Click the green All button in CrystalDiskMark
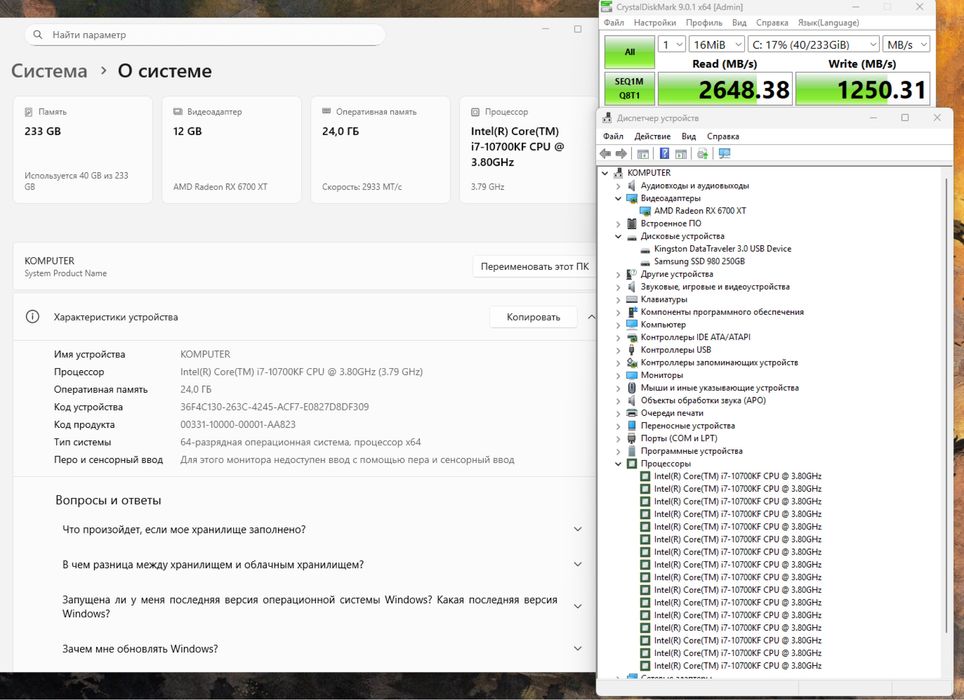This screenshot has width=964, height=700. (x=630, y=52)
